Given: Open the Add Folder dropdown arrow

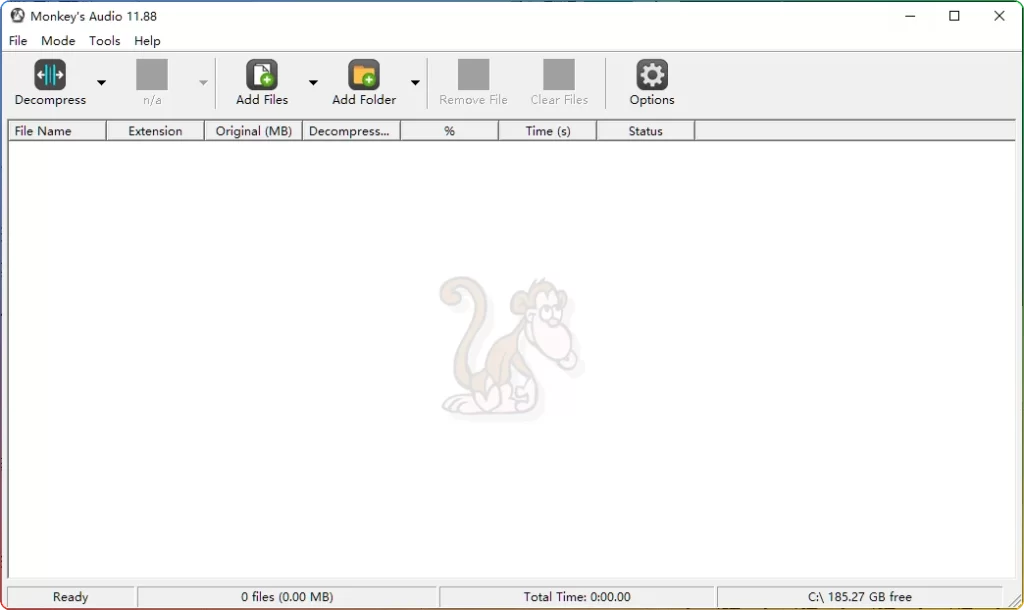Looking at the screenshot, I should [x=415, y=83].
